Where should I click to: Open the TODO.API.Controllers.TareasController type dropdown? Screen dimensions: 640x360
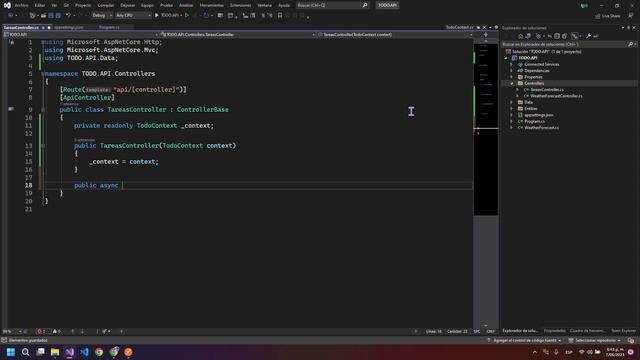[x=238, y=35]
